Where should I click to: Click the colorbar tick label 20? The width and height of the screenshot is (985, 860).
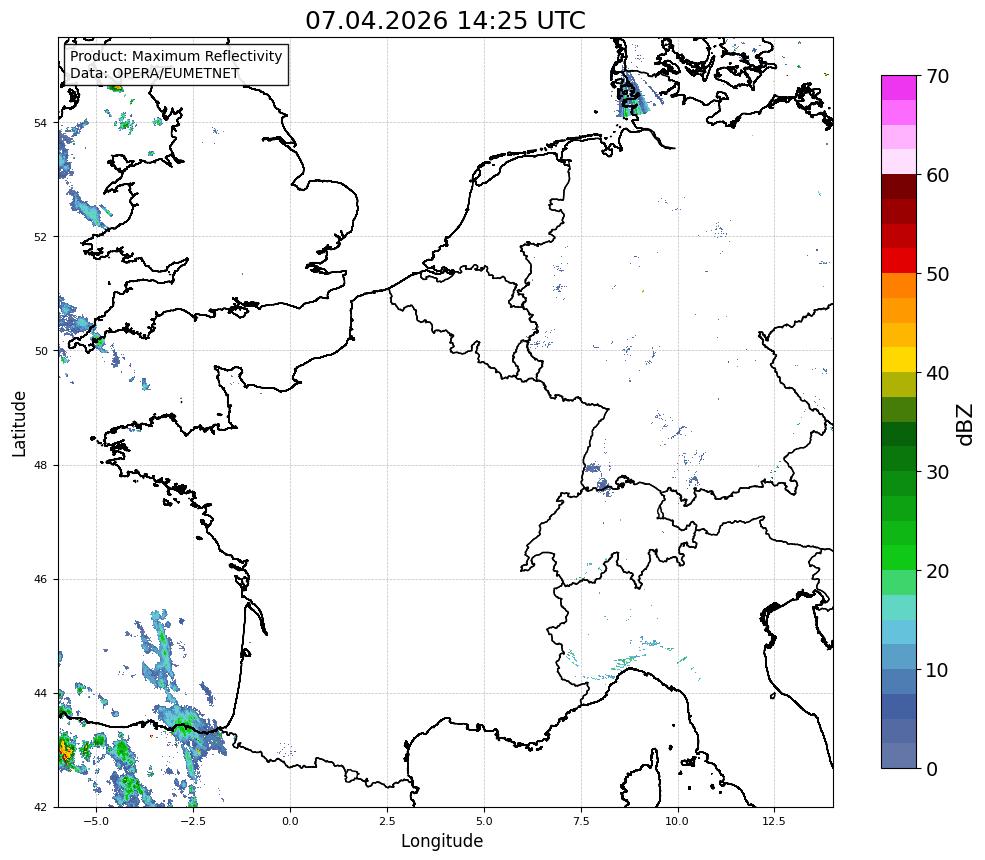click(x=937, y=572)
